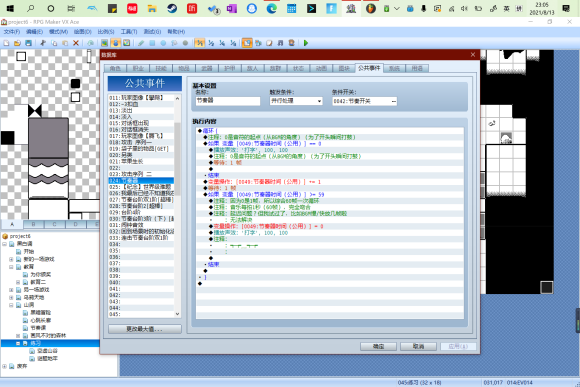The height and width of the screenshot is (387, 580).
Task: Select the Ellipse drawing tool
Action: (163, 43)
